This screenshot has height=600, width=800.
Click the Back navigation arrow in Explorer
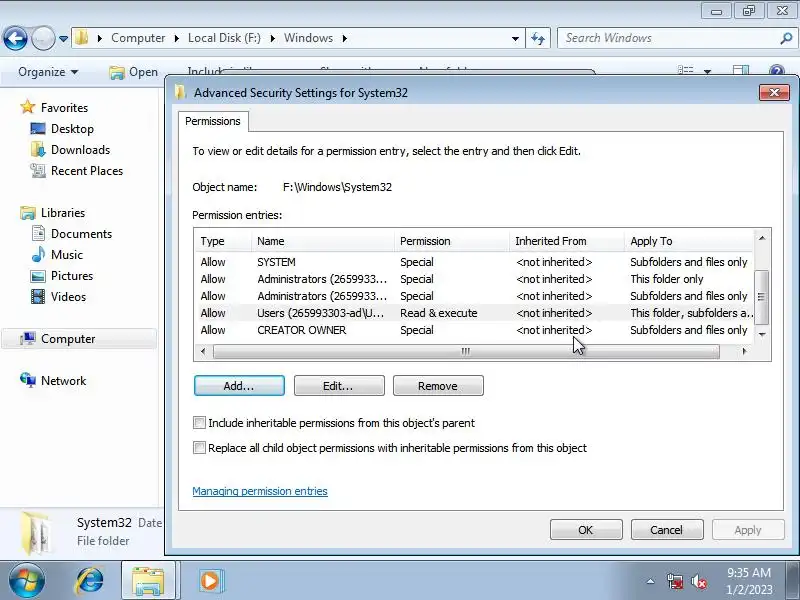coord(15,38)
